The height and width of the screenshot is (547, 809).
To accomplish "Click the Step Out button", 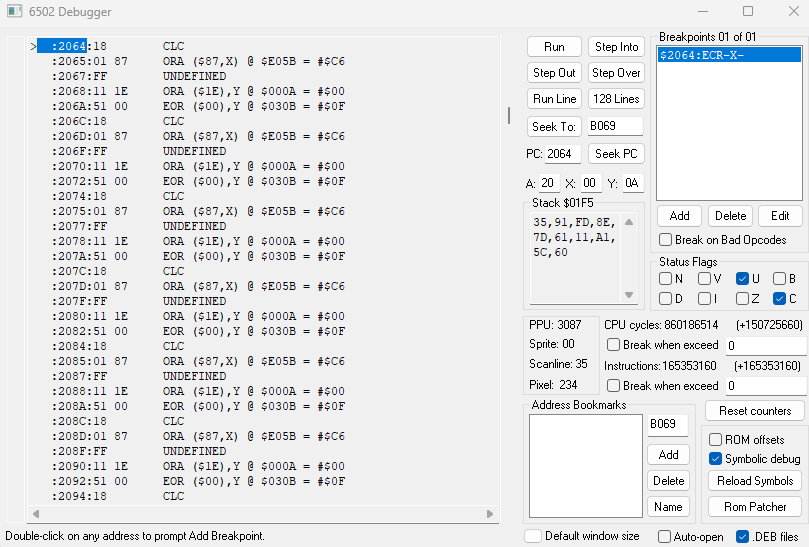I will 554,73.
